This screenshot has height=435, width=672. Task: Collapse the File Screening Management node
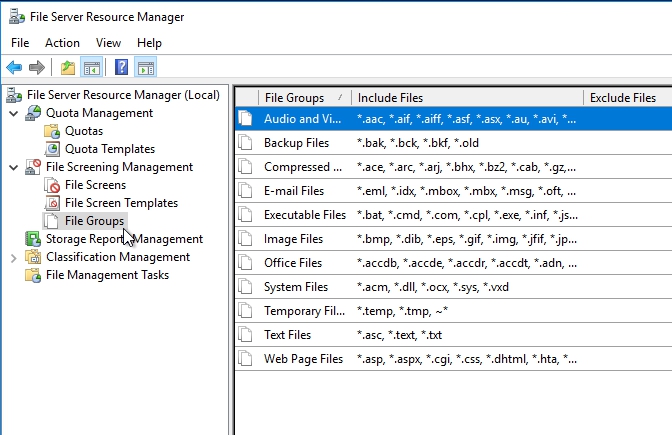pyautogui.click(x=13, y=167)
